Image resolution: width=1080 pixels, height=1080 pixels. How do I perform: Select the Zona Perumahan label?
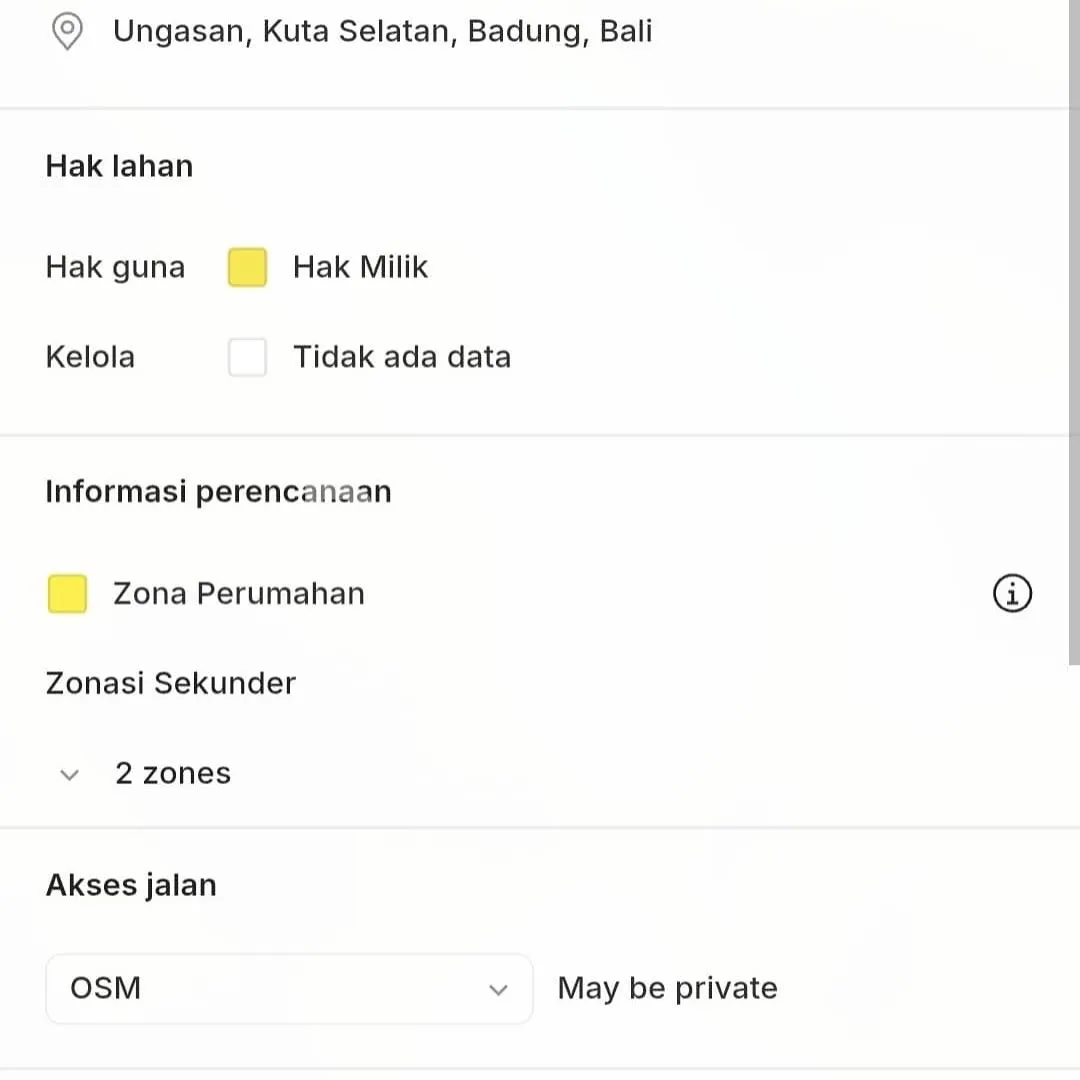[238, 593]
